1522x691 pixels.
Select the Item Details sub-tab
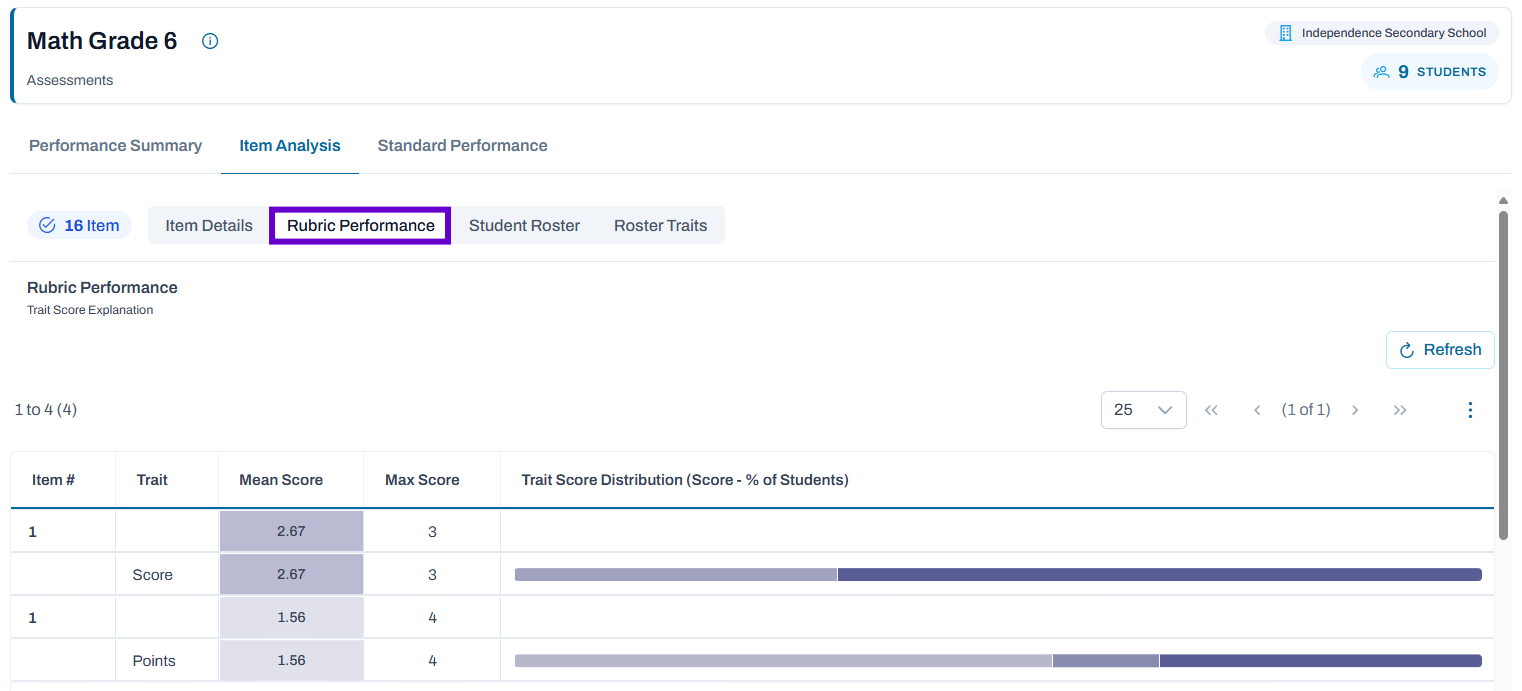coord(209,225)
